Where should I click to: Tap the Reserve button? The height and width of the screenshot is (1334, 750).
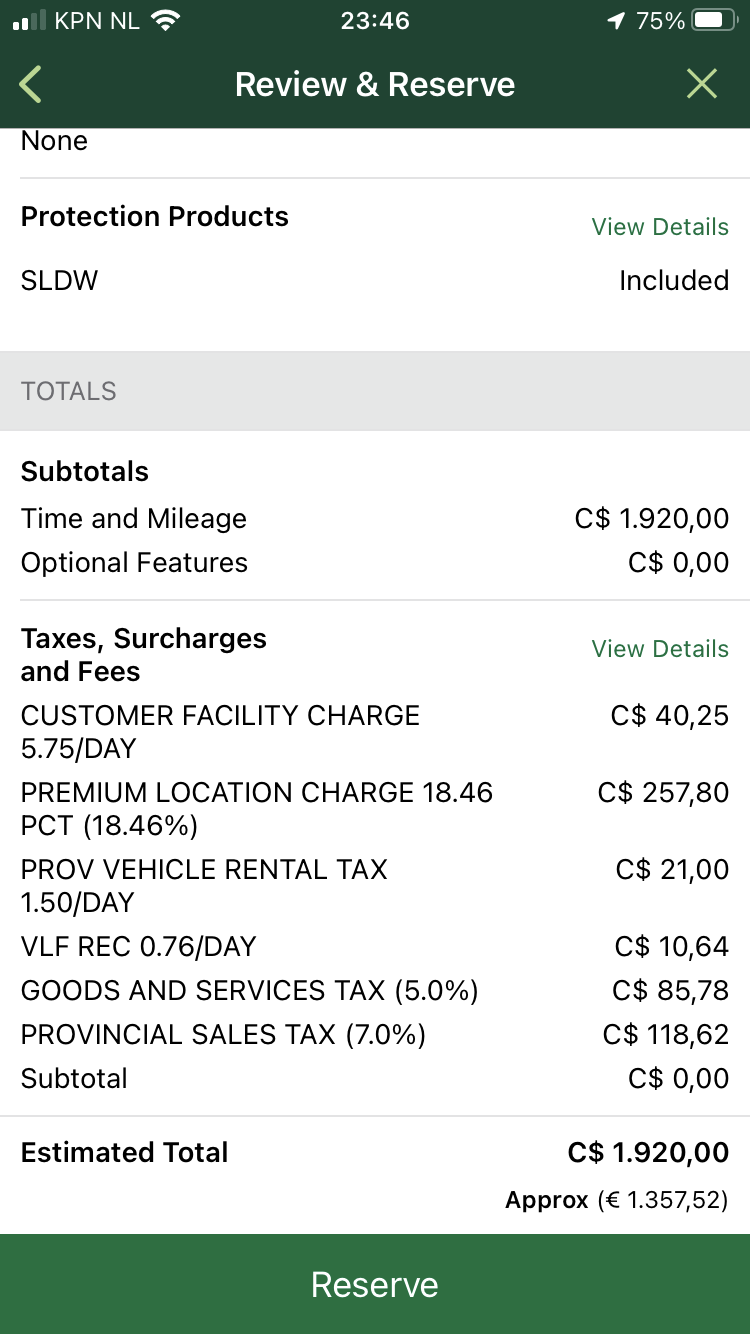pos(375,1284)
